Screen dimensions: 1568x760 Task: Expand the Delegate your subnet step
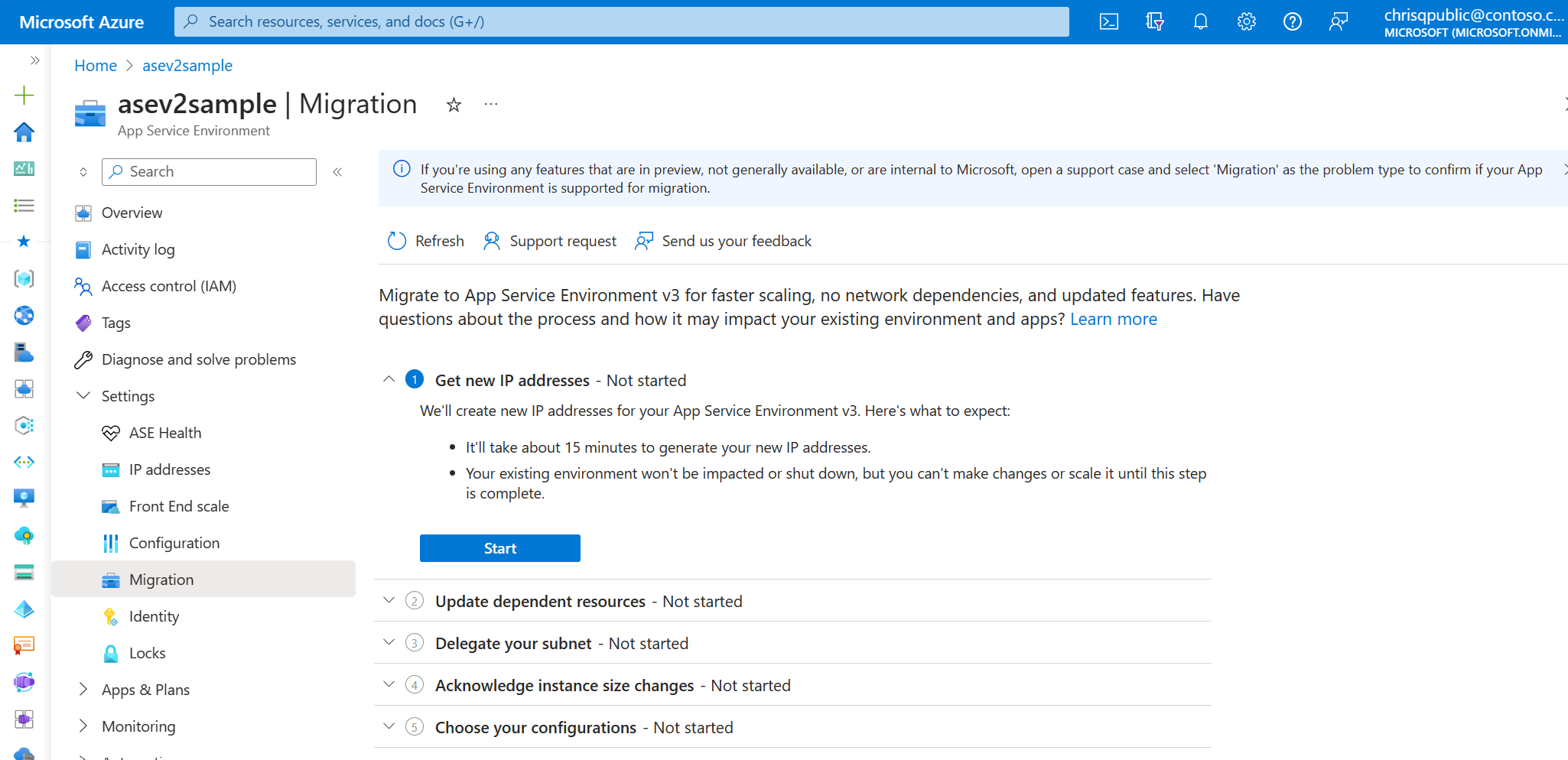click(389, 643)
